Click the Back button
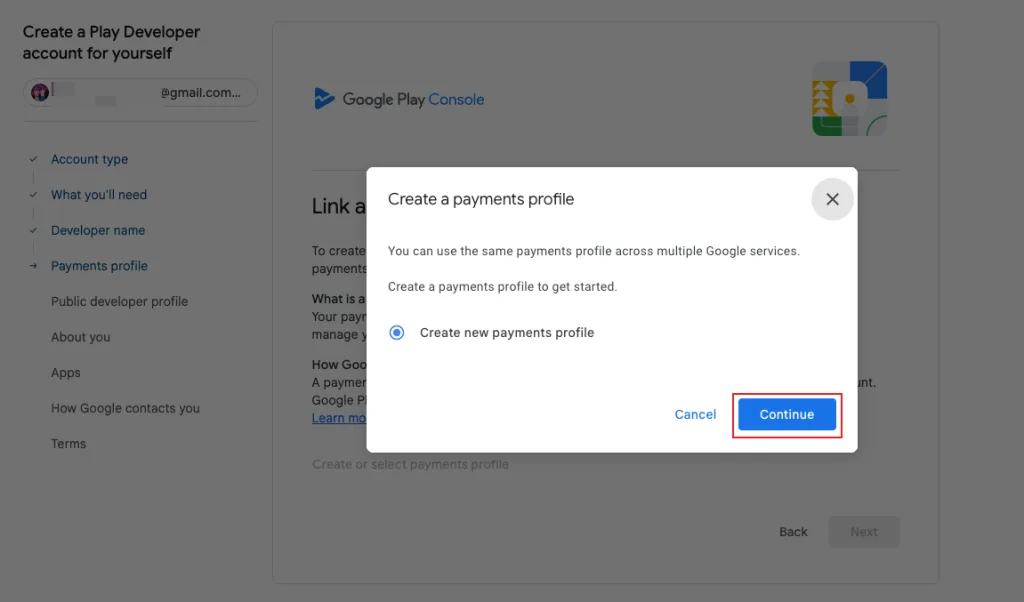Viewport: 1024px width, 602px height. pos(793,532)
